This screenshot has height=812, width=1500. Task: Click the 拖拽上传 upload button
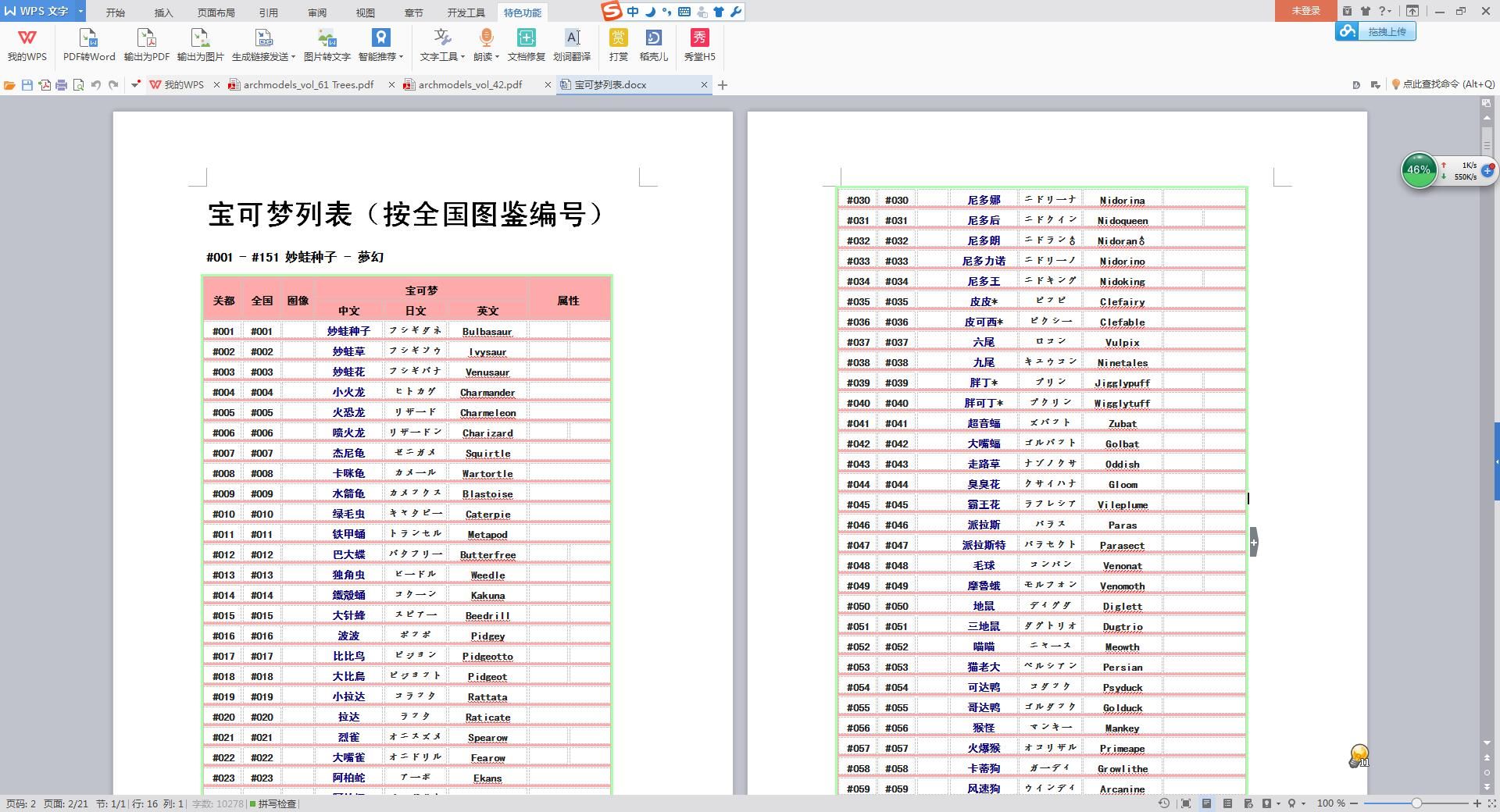point(1376,31)
